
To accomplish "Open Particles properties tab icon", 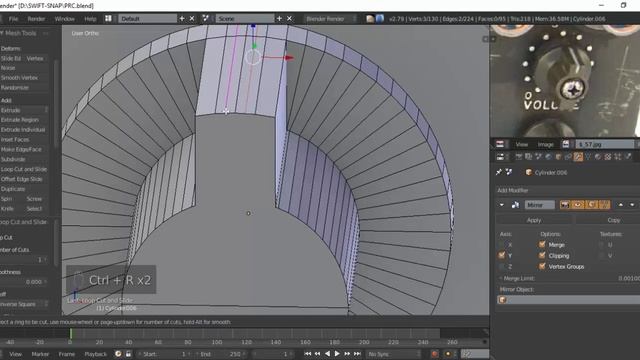I will pyautogui.click(x=618, y=157).
